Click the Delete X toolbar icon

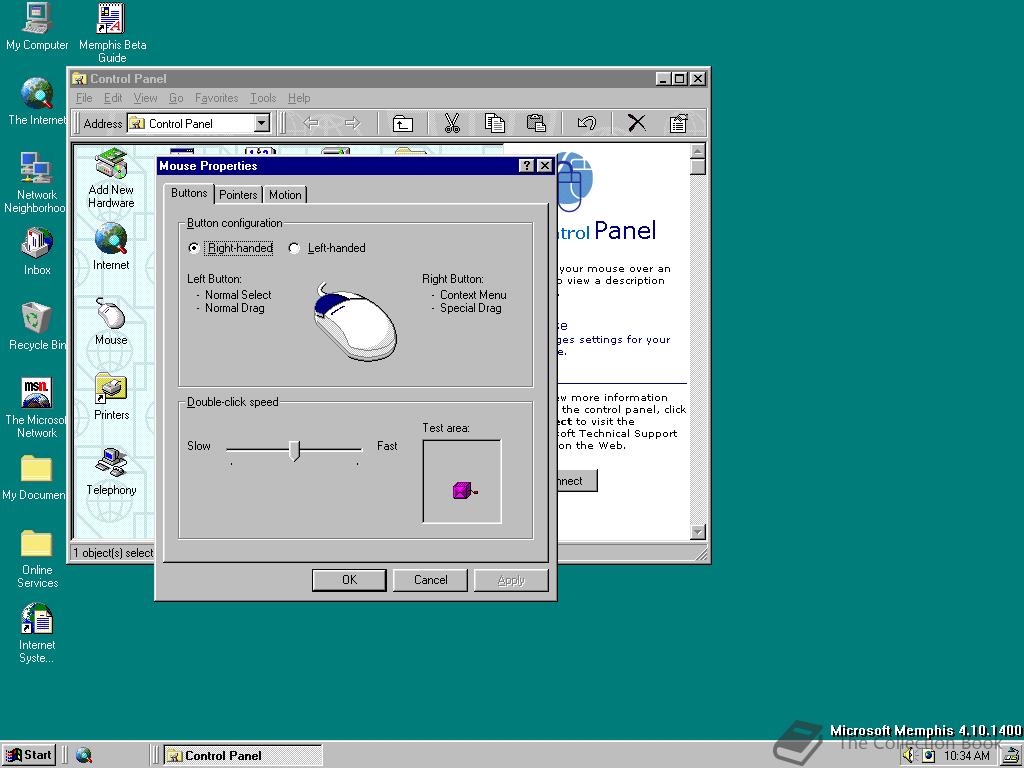click(636, 123)
